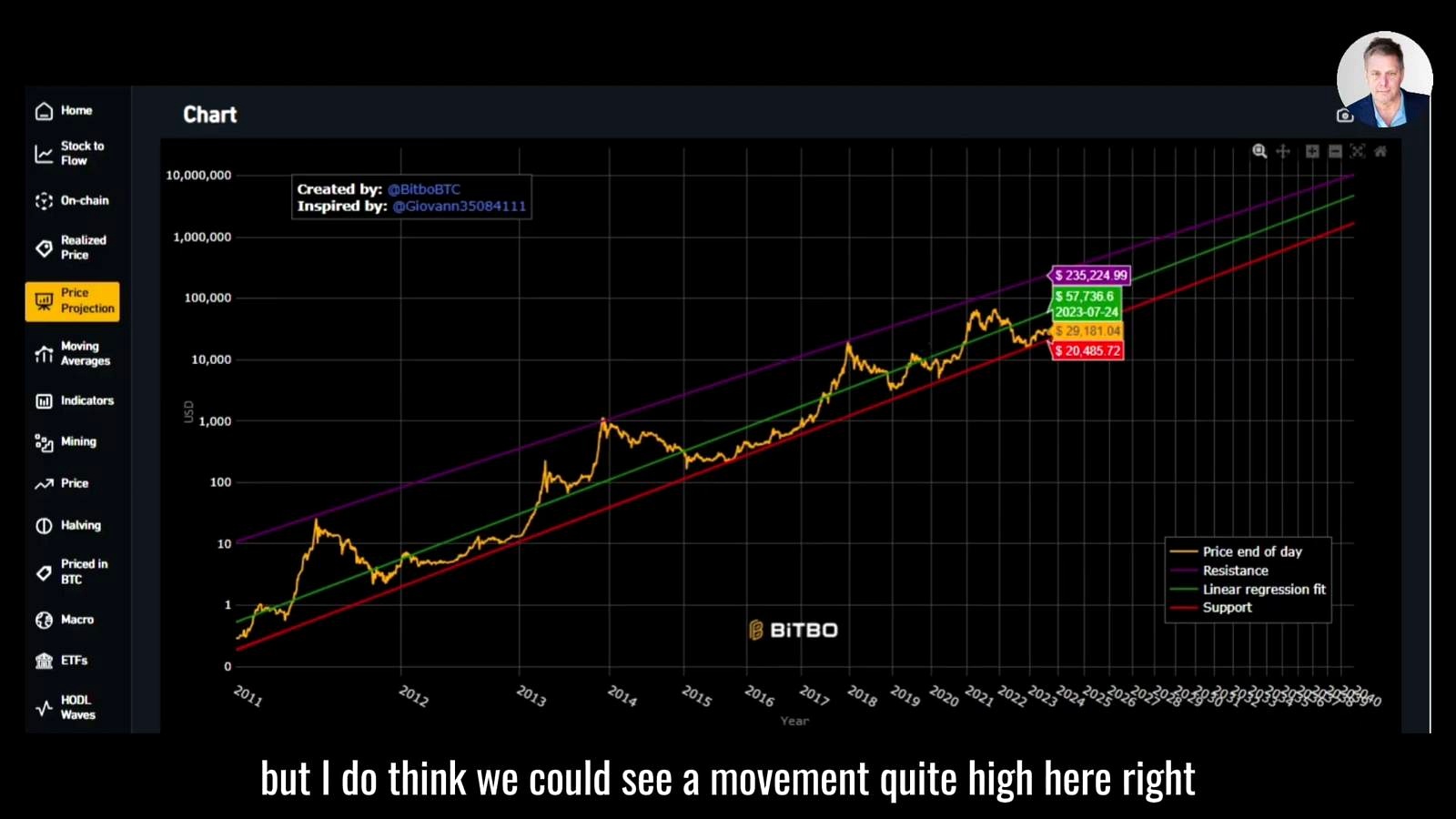Screen dimensions: 1456x819
Task: Click the Mining sidebar icon
Action: coord(44,442)
